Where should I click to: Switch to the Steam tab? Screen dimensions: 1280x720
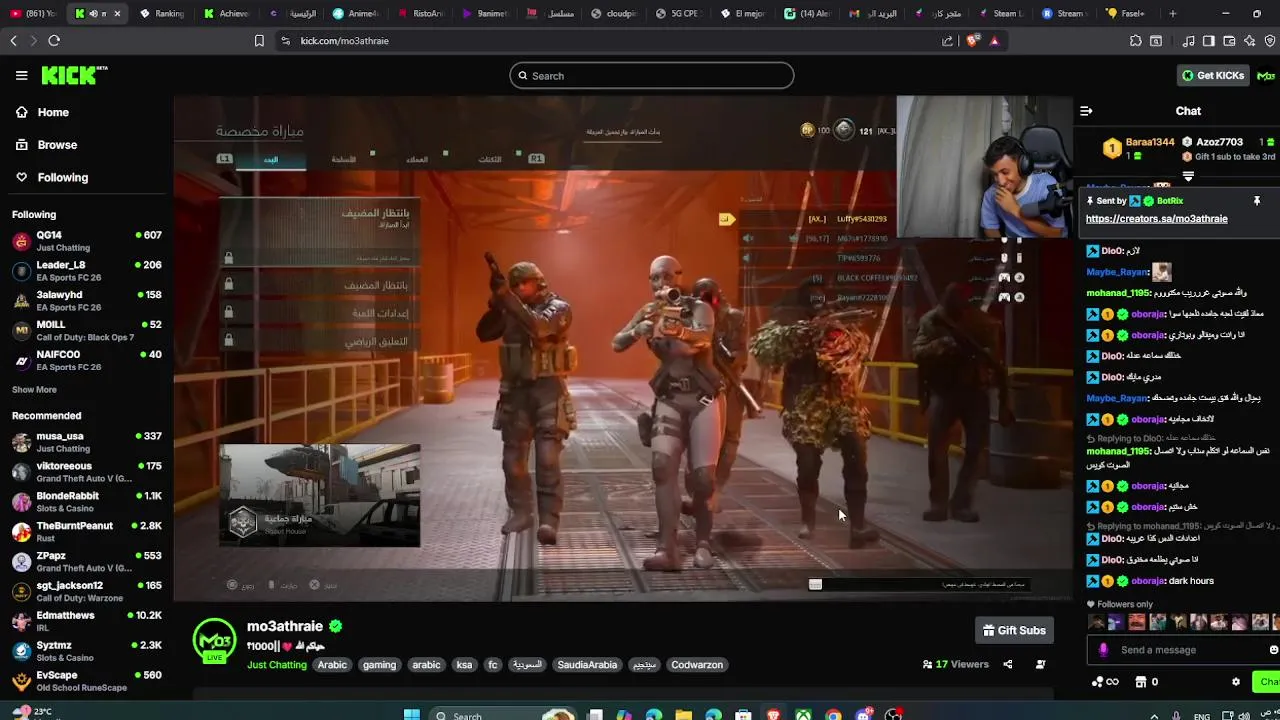(1000, 14)
